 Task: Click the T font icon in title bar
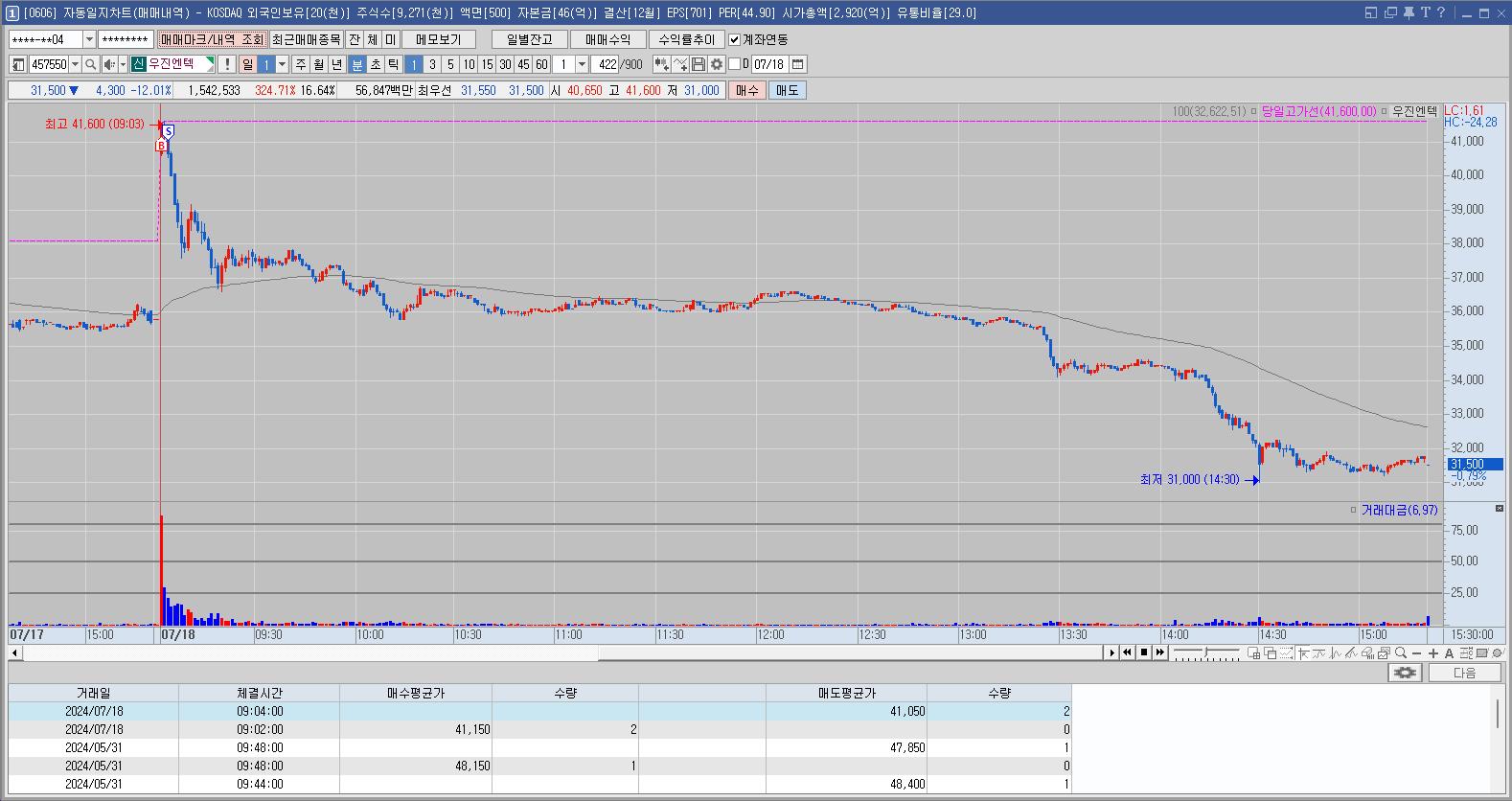(x=1425, y=12)
